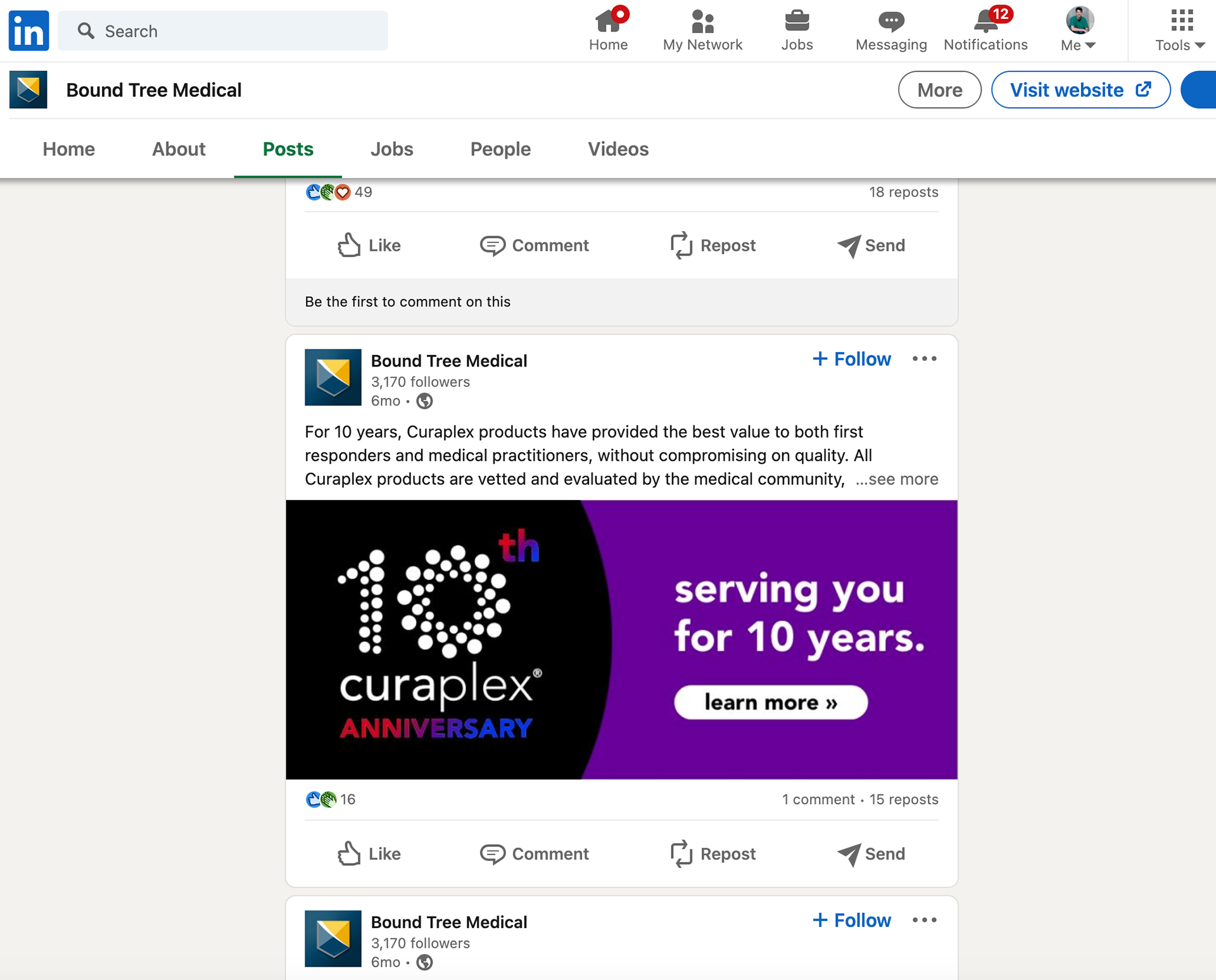Click the LinkedIn logo icon
Viewport: 1216px width, 980px height.
(x=28, y=30)
